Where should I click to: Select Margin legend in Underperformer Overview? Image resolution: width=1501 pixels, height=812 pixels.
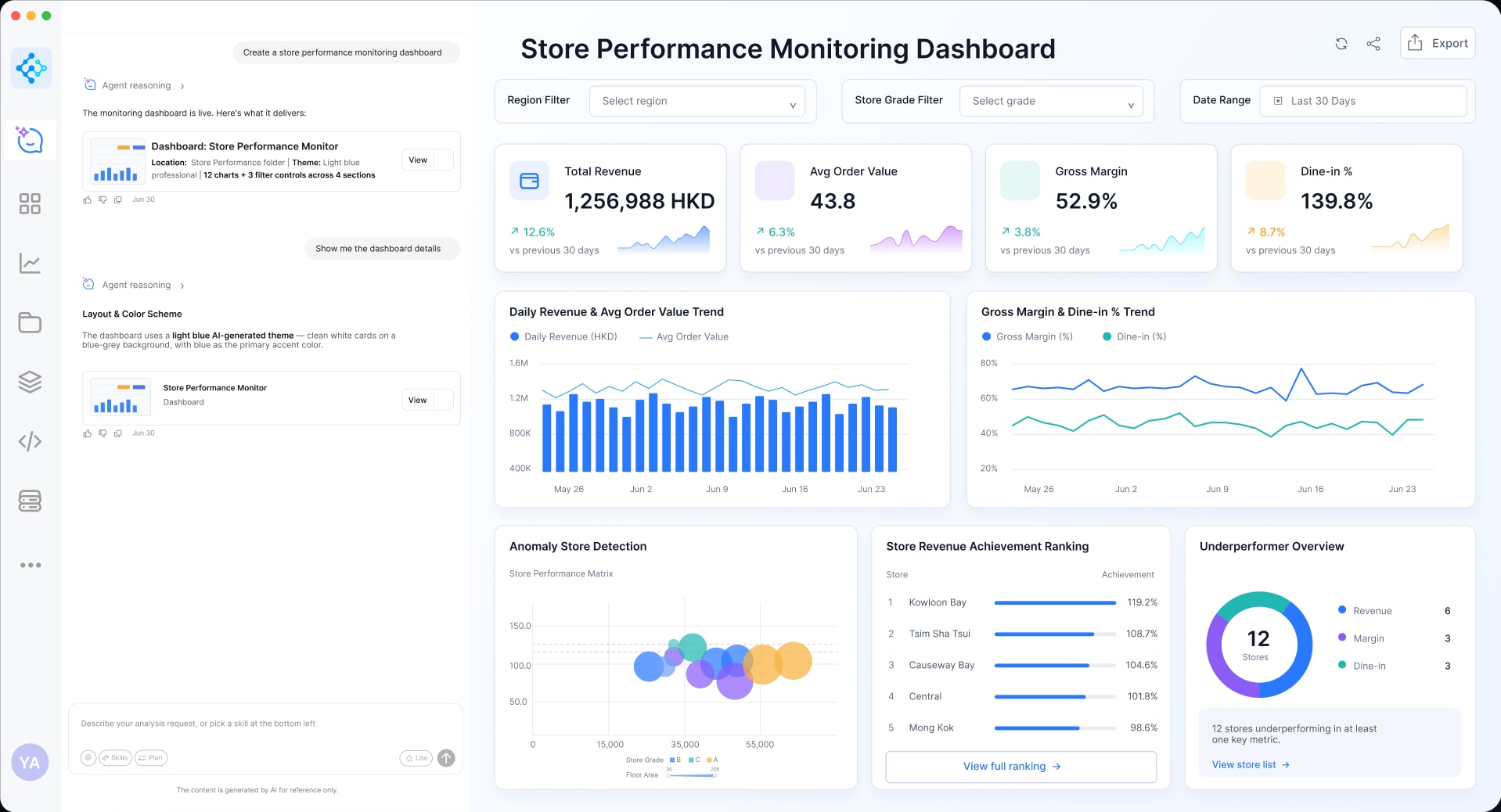1361,638
